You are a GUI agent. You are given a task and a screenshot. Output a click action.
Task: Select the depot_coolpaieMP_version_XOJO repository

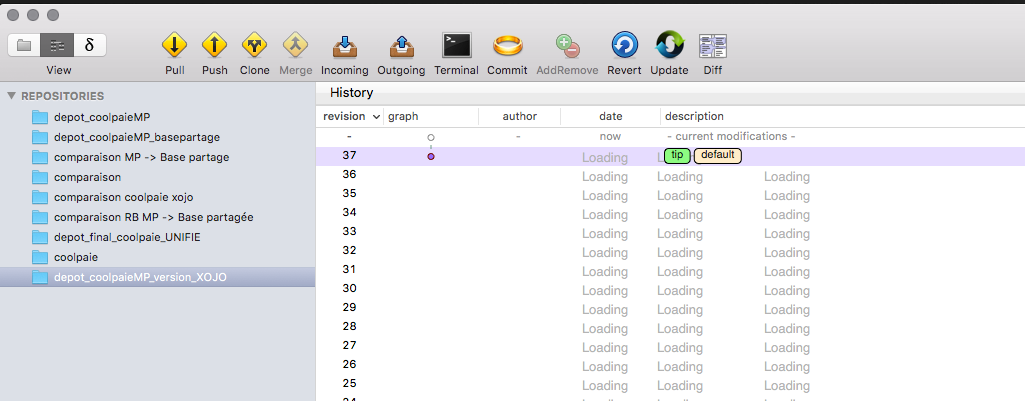(x=158, y=277)
